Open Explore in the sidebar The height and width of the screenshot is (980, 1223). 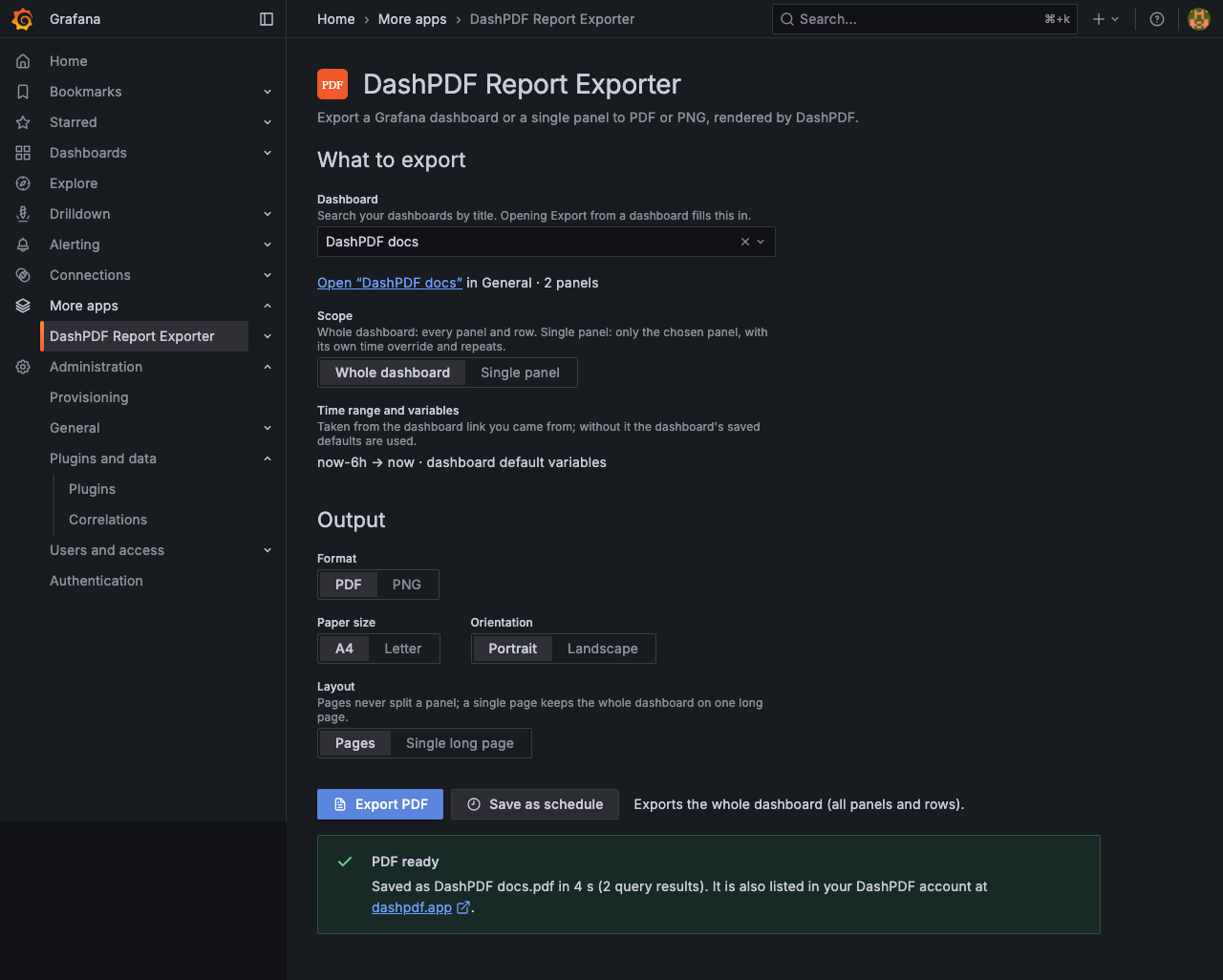74,183
